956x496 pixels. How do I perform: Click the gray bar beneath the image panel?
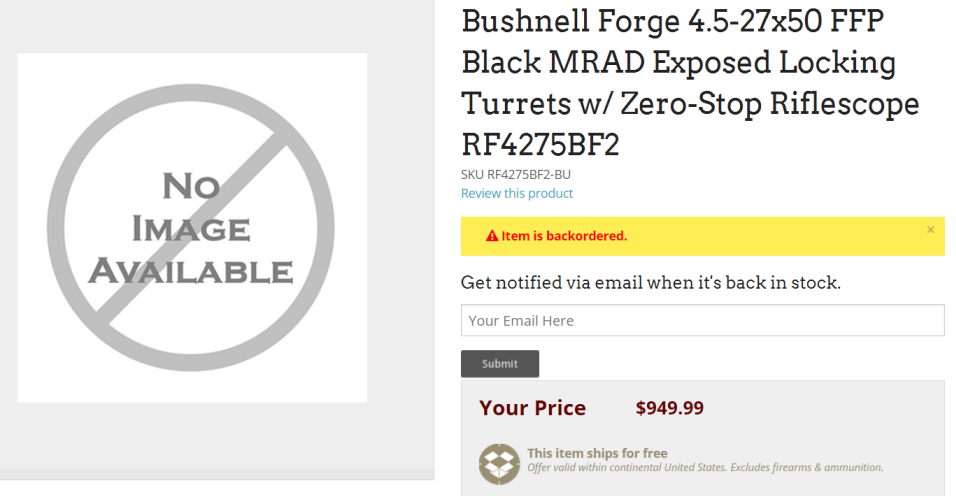(217, 475)
